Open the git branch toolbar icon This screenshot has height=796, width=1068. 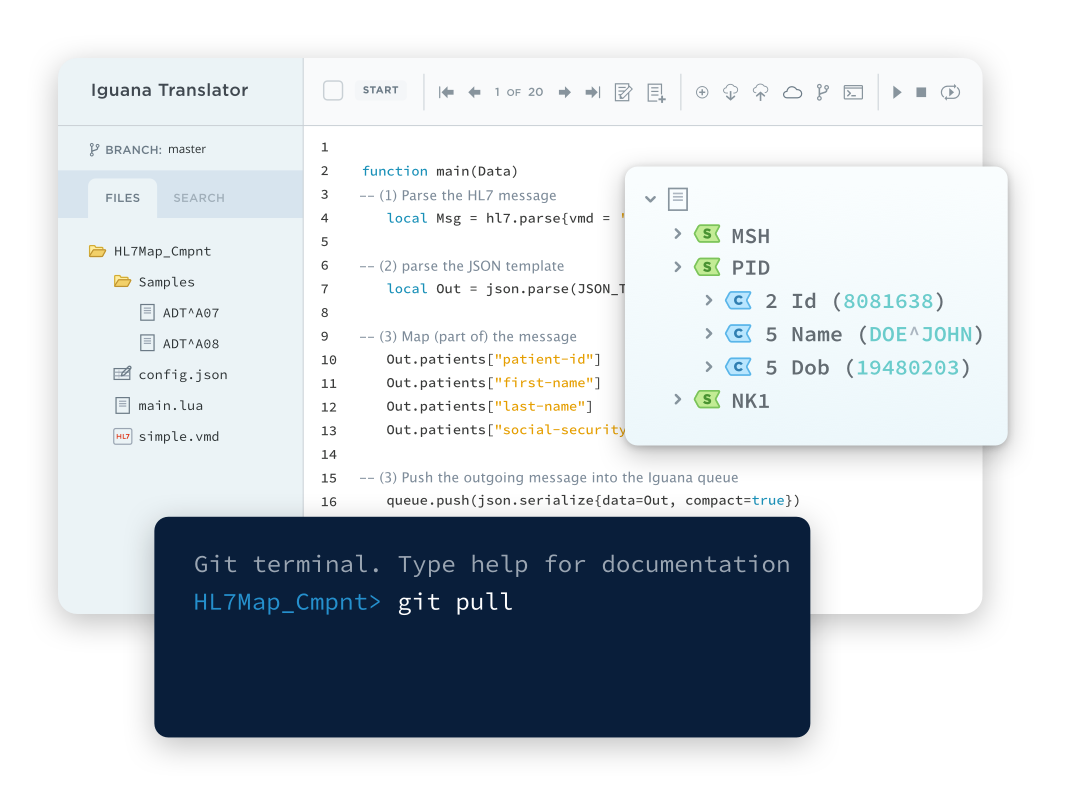click(823, 92)
